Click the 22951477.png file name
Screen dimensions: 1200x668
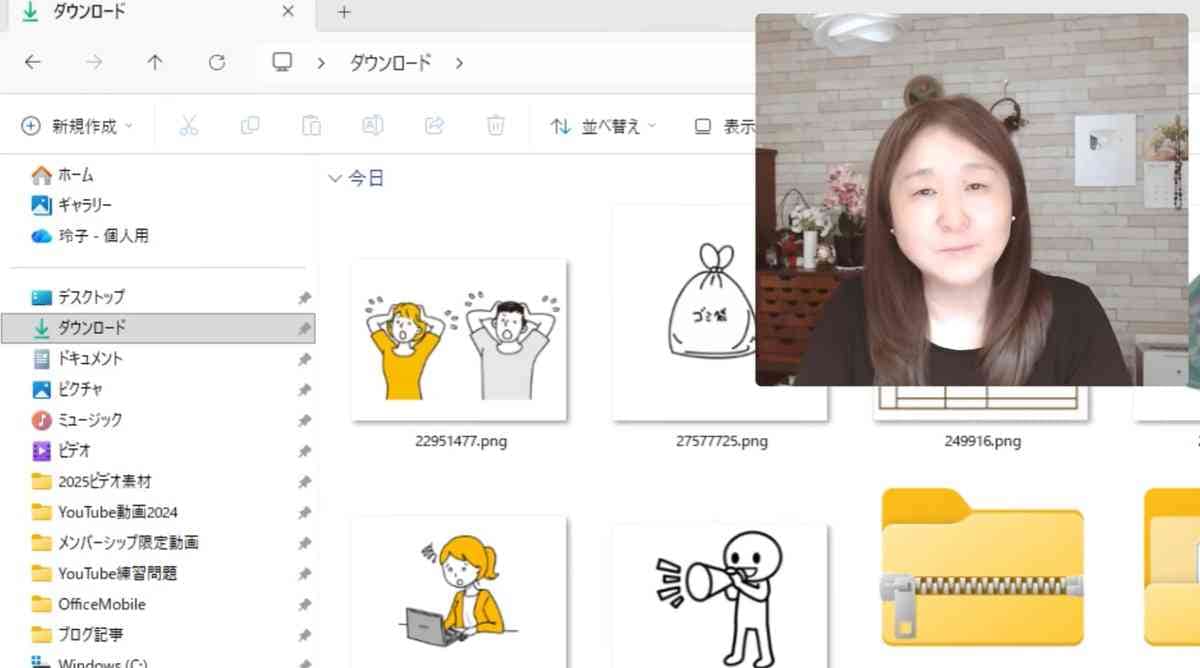461,440
